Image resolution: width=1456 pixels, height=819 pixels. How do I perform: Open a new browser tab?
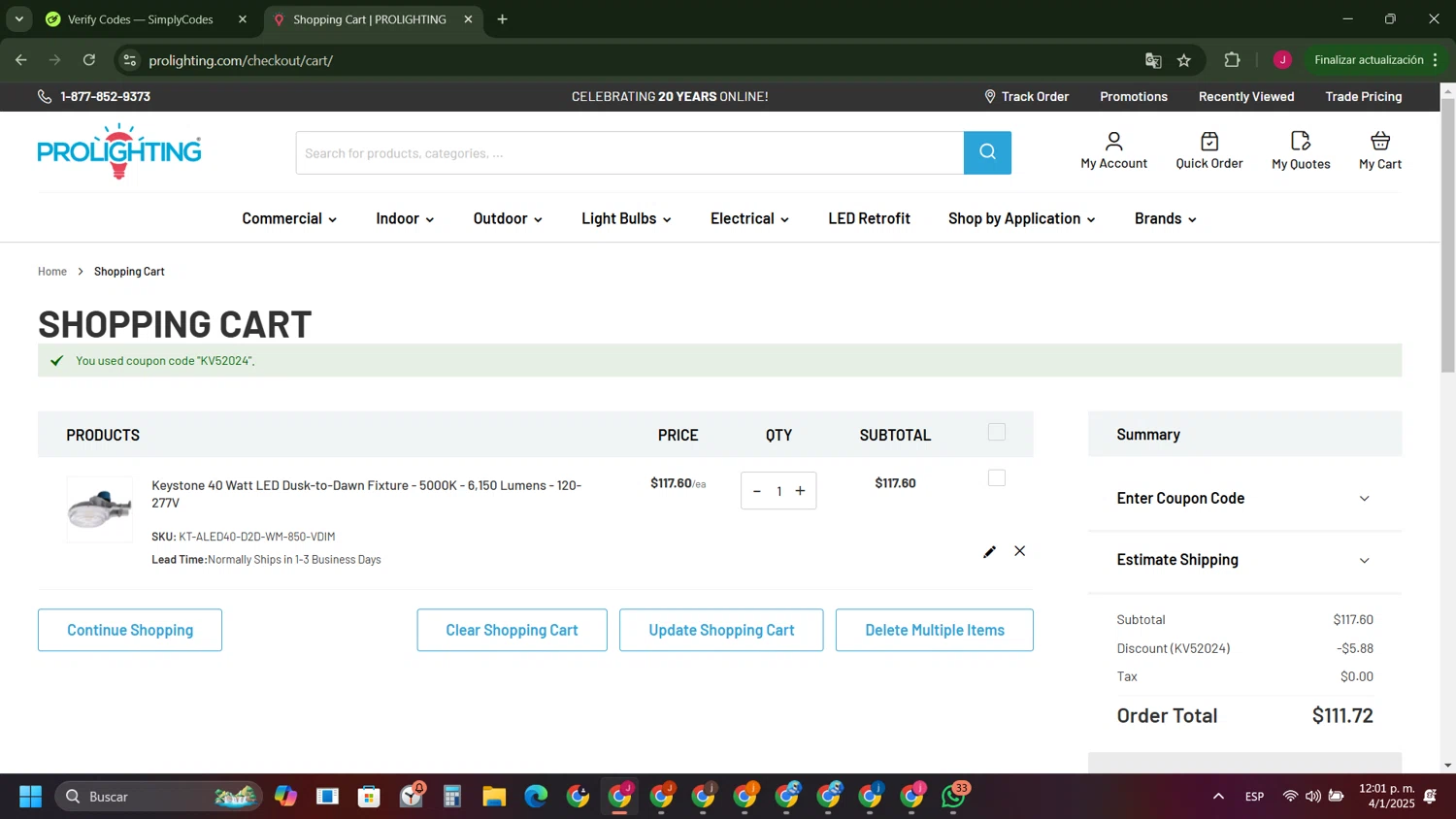[502, 19]
